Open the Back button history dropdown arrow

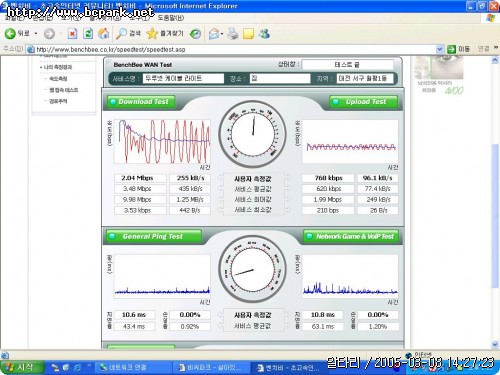[x=36, y=34]
